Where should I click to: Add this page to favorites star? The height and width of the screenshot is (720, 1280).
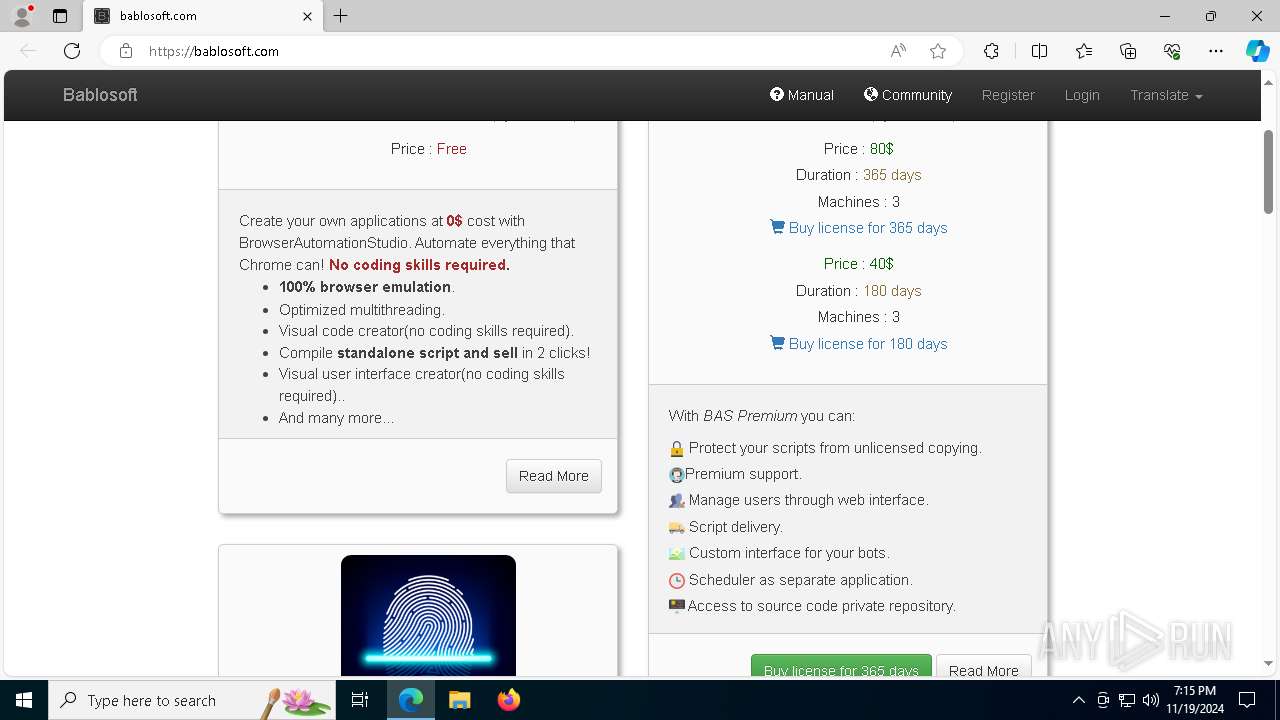coord(938,51)
